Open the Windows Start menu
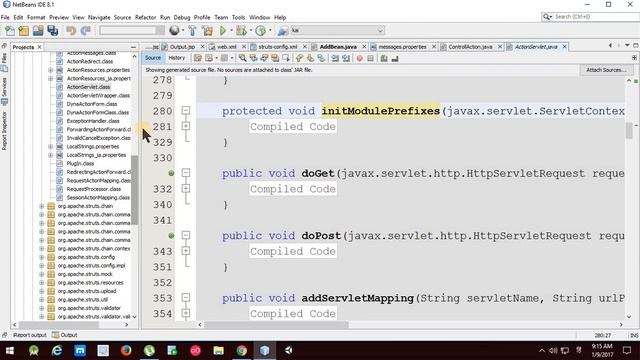This screenshot has width=640, height=360. 9,350
